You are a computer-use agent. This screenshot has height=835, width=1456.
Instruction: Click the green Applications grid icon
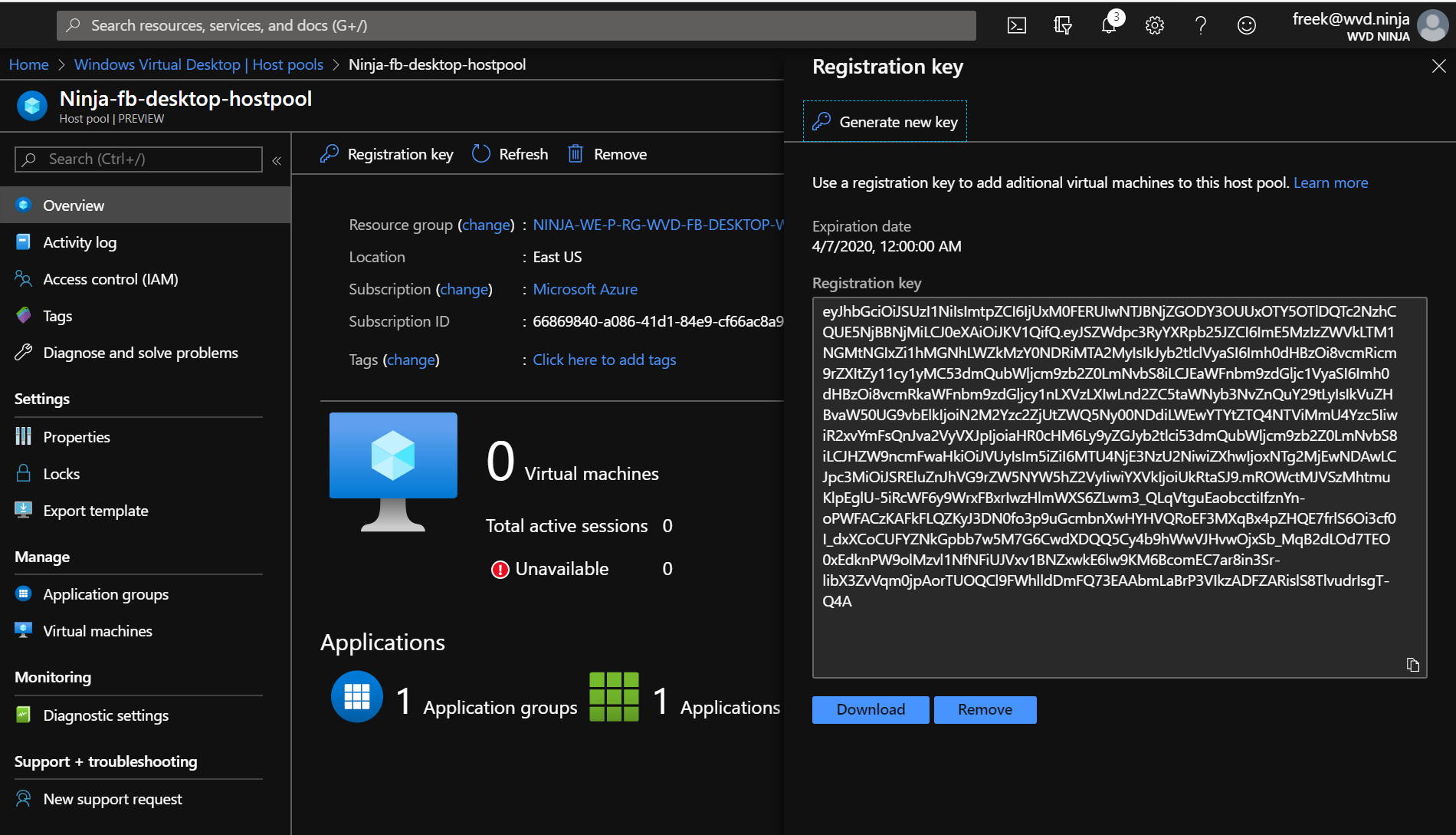click(x=614, y=696)
